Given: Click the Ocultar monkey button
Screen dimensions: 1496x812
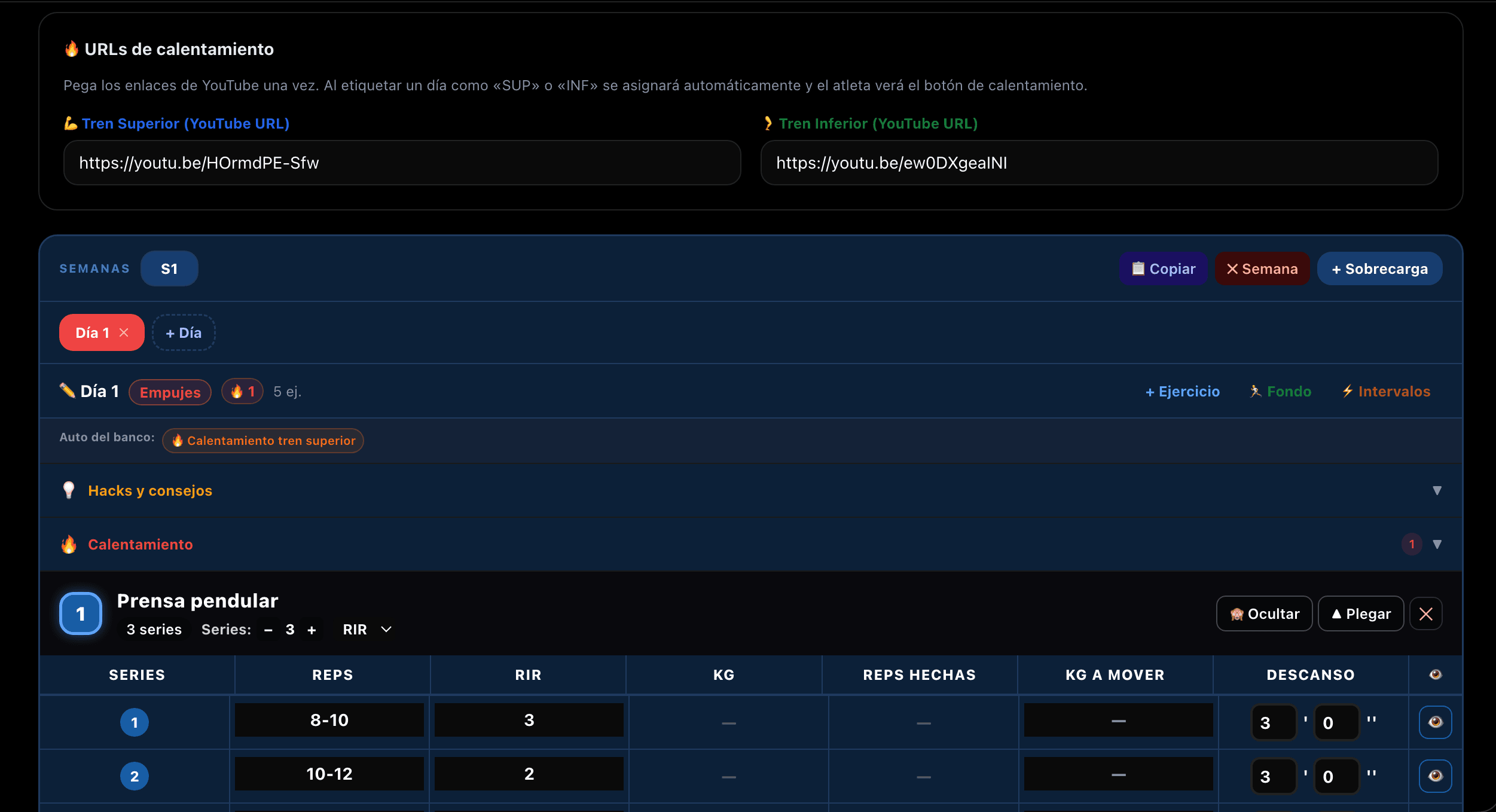Looking at the screenshot, I should [x=1264, y=613].
